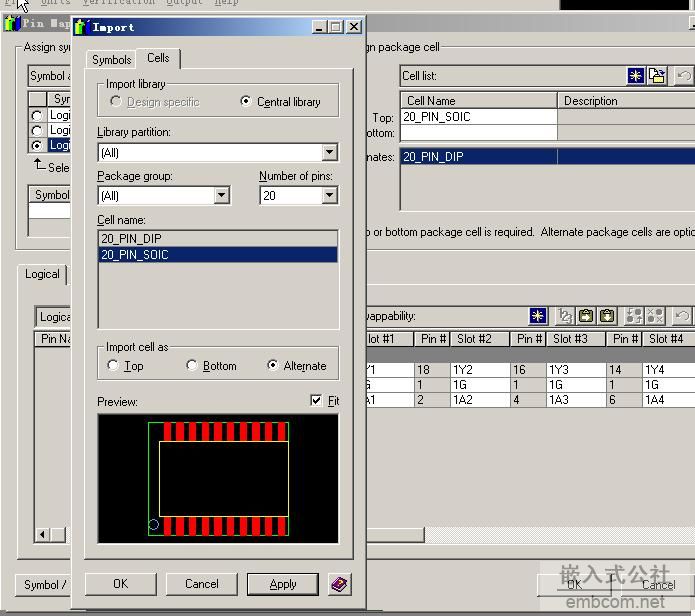Image resolution: width=695 pixels, height=616 pixels.
Task: Toggle the Fit preview checkbox
Action: coord(316,401)
